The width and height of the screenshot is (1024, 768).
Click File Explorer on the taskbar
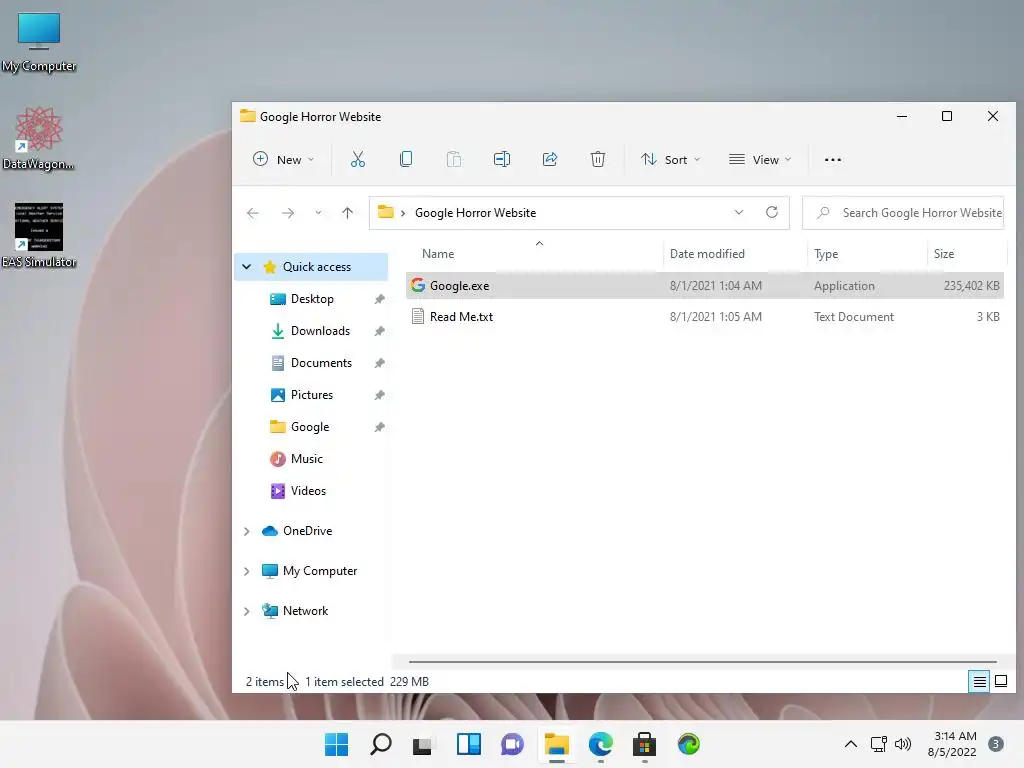(557, 744)
